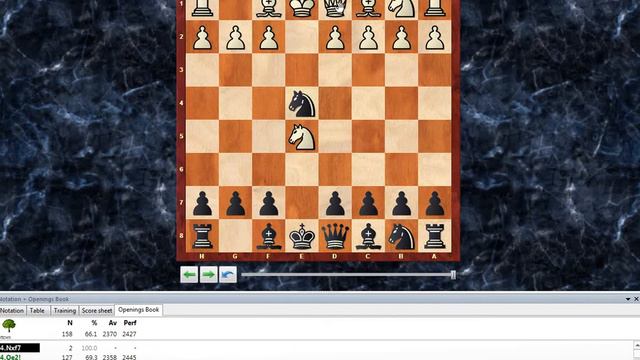Viewport: 640px width, 360px height.
Task: Click the move slider handle below the board
Action: [x=453, y=275]
